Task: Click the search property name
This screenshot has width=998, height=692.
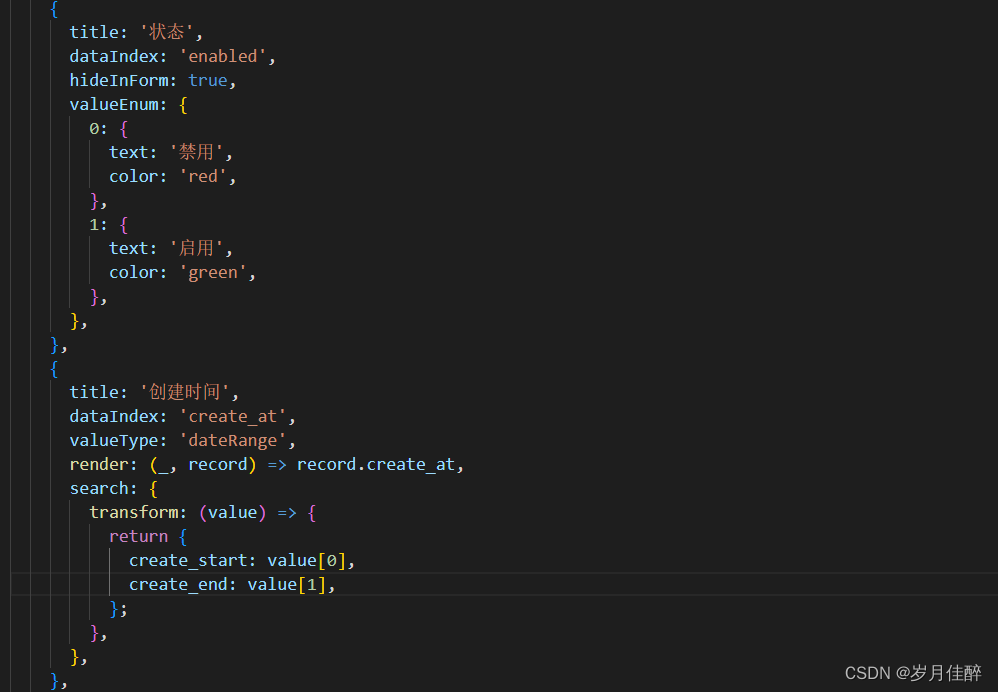Action: click(99, 488)
